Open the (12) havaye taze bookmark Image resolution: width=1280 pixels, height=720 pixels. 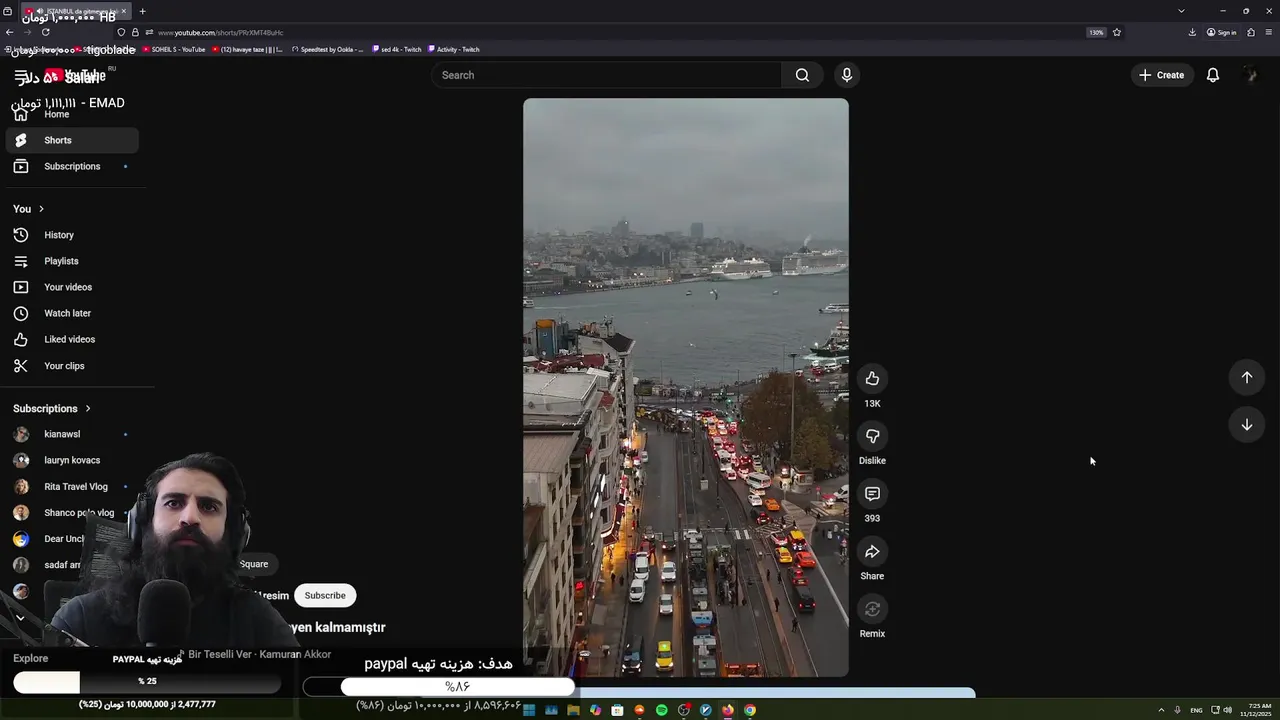pyautogui.click(x=247, y=49)
